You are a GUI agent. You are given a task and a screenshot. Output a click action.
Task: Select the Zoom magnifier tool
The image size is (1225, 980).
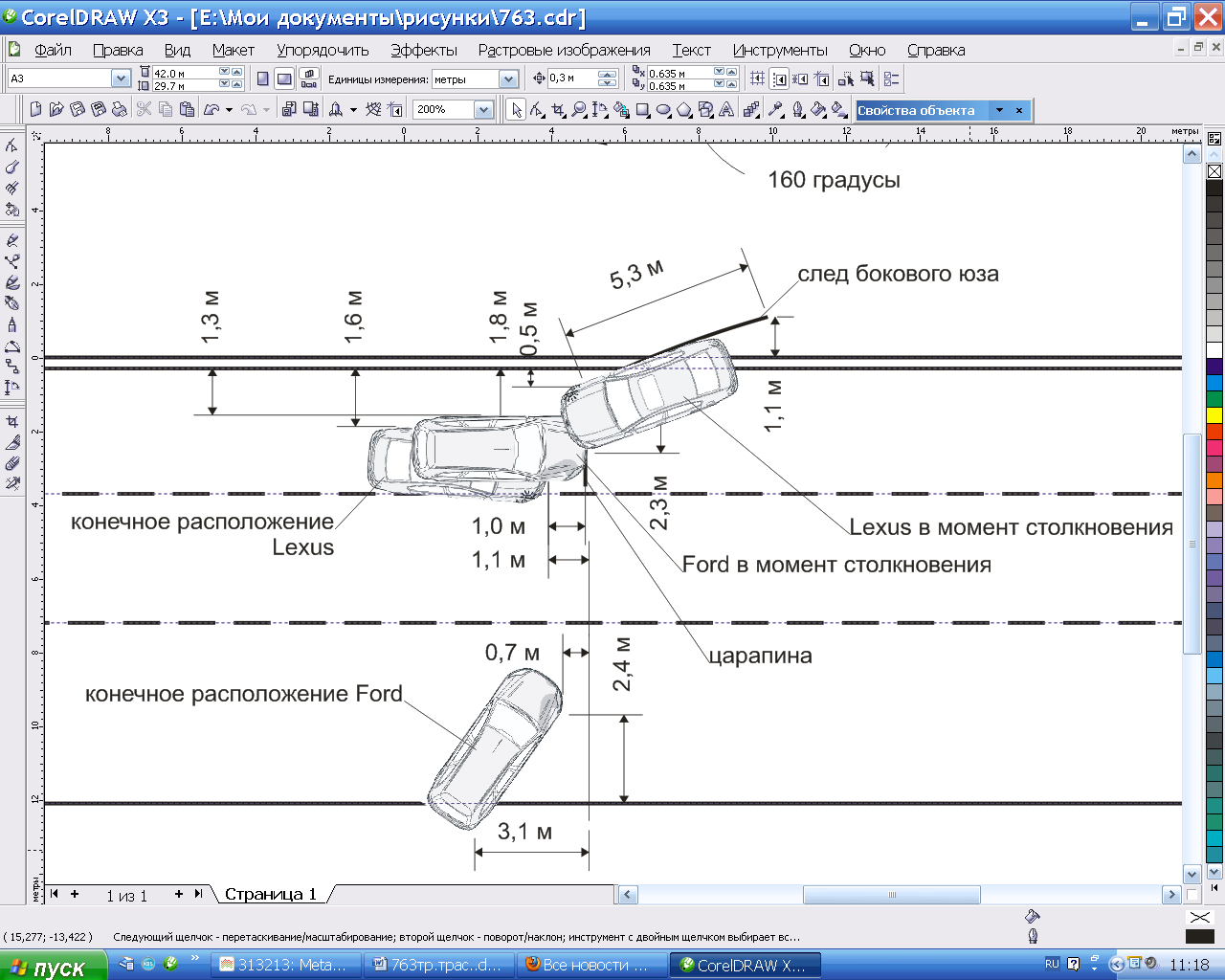(579, 110)
